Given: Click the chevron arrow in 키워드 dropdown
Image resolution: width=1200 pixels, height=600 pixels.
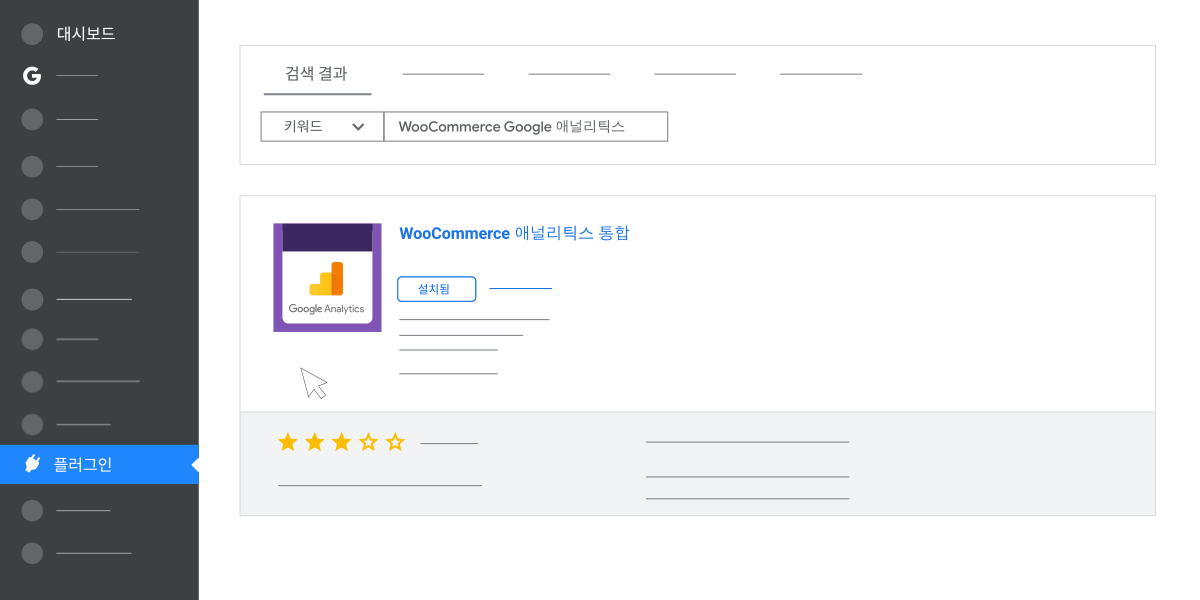Looking at the screenshot, I should tap(358, 127).
